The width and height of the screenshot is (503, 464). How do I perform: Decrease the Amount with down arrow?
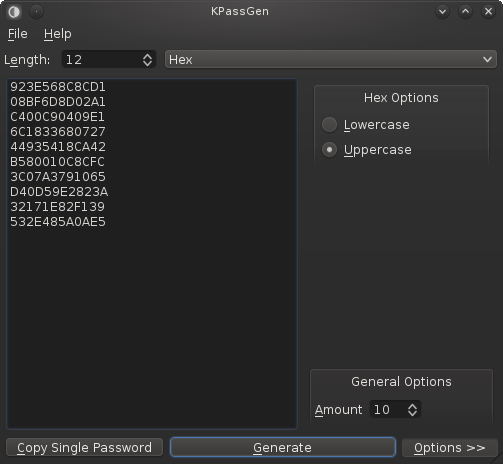[412, 413]
